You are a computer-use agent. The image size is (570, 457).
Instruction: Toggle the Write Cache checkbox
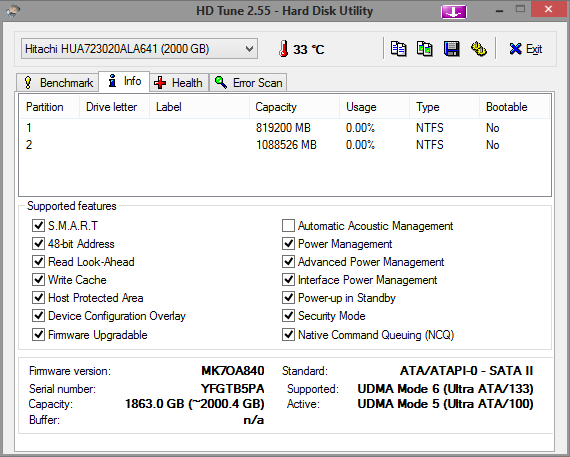tap(38, 280)
